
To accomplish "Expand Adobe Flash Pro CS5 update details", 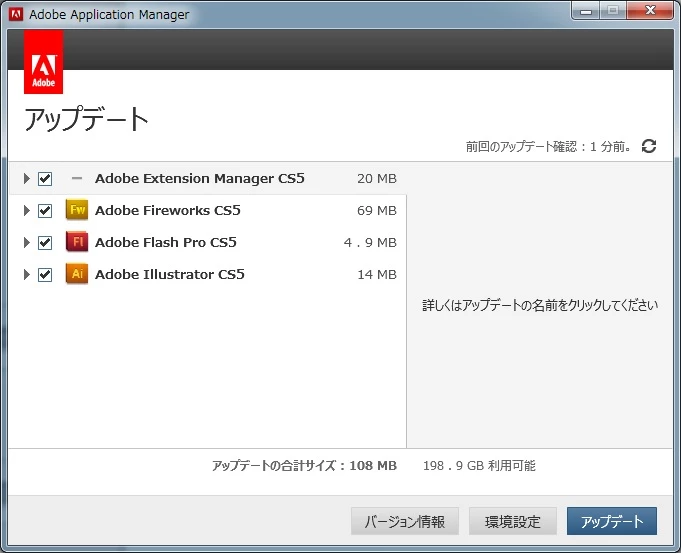I will pos(26,242).
